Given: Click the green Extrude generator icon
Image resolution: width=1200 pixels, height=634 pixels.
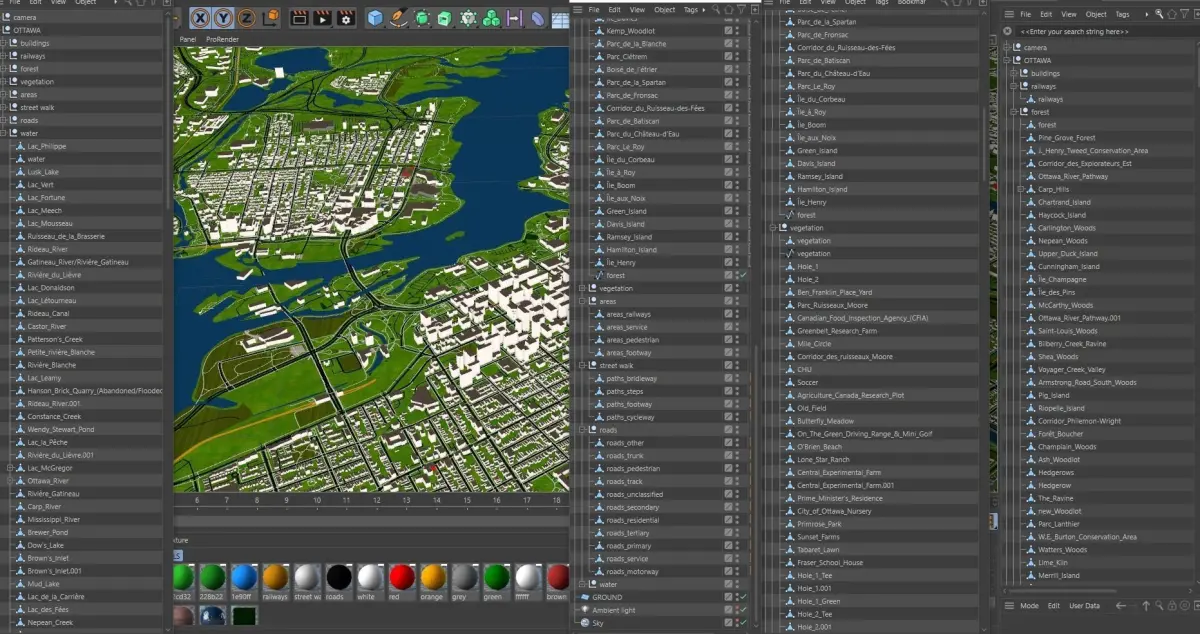Looking at the screenshot, I should pyautogui.click(x=445, y=18).
